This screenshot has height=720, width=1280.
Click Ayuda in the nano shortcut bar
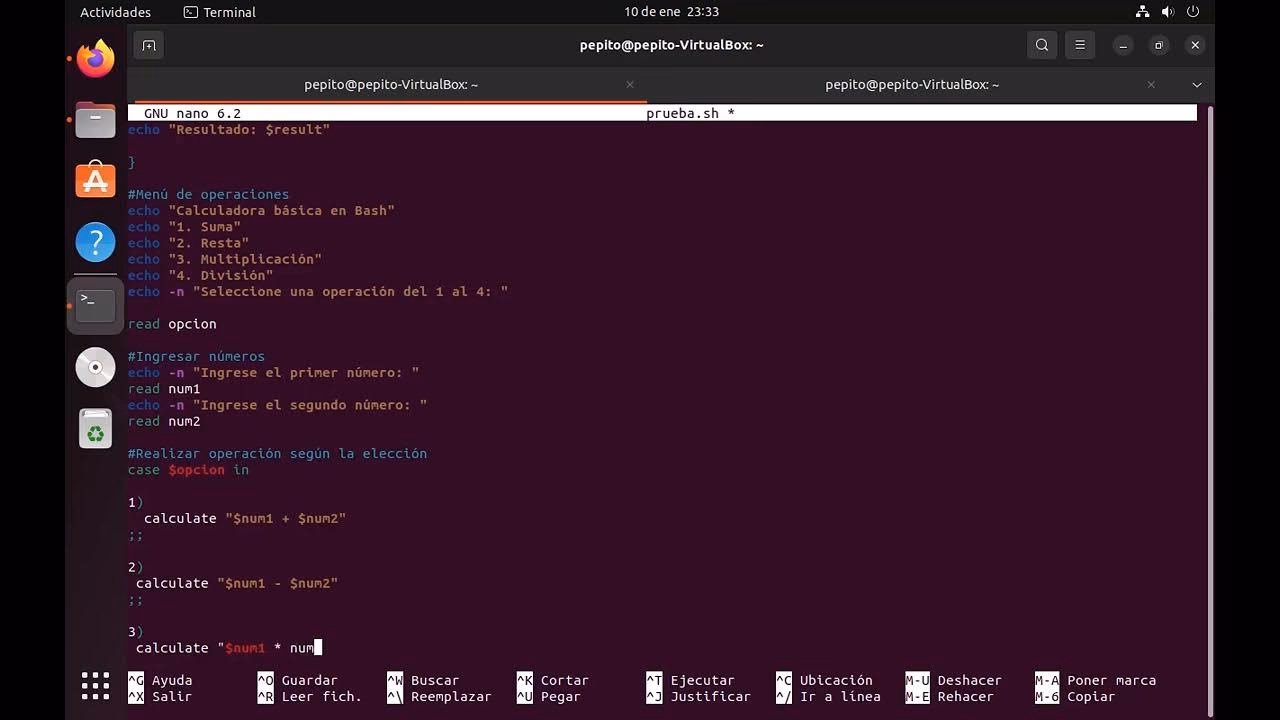coord(171,680)
